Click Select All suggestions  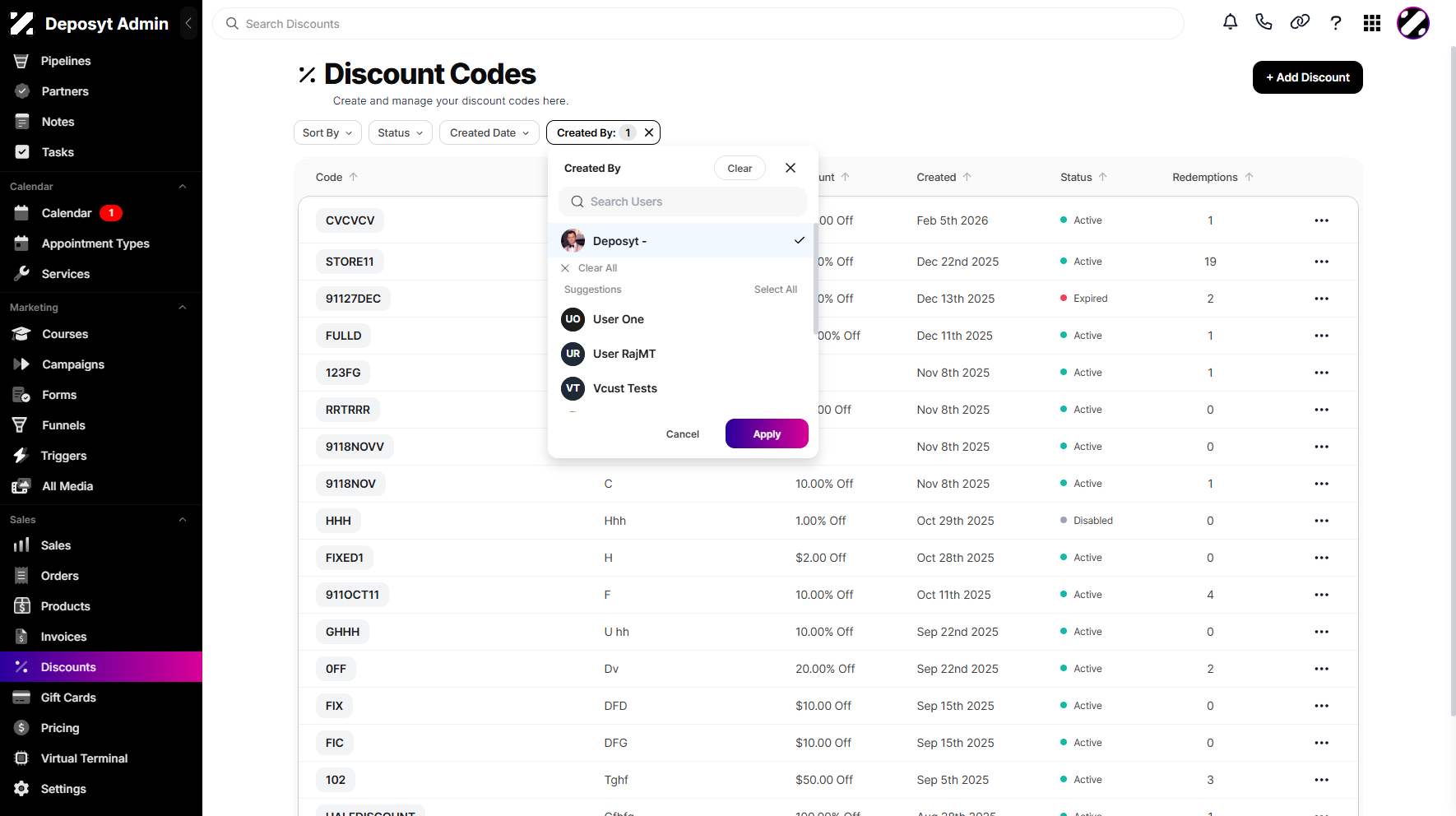point(776,290)
